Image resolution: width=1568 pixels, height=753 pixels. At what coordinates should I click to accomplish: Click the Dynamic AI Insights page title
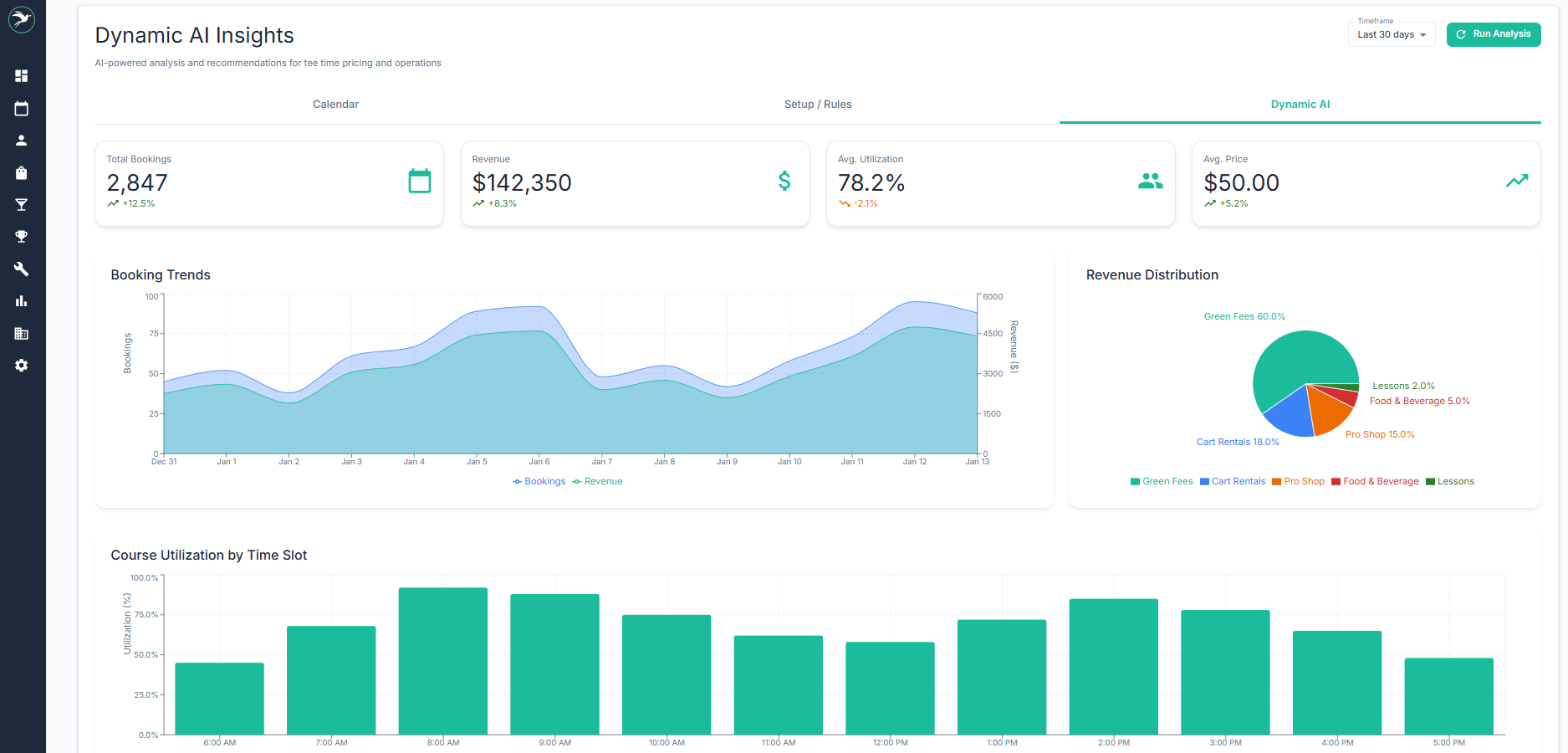coord(195,35)
